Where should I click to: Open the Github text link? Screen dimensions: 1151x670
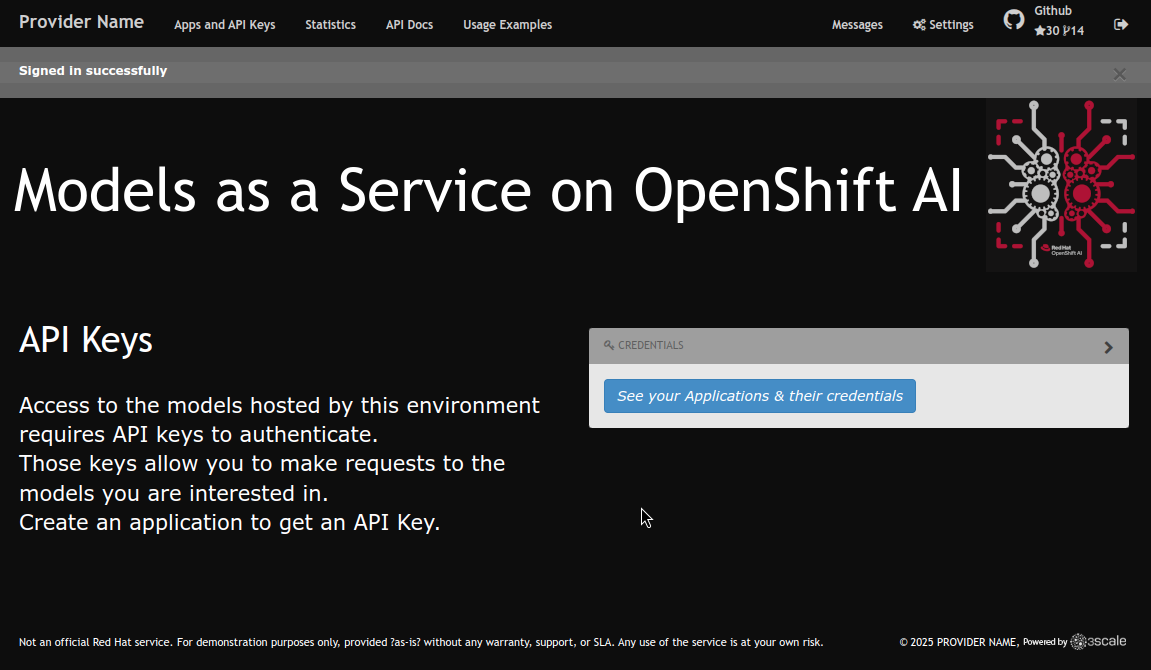click(x=1053, y=11)
